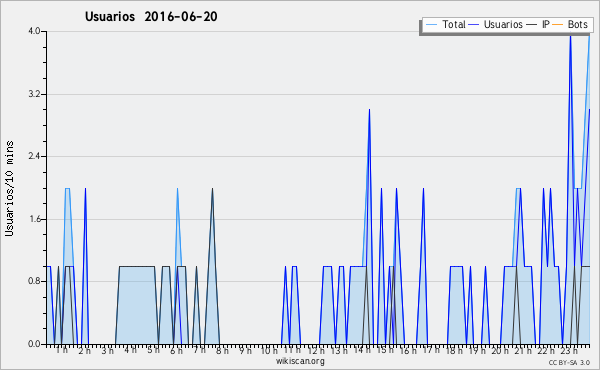Click the chart title 'Usuarios 2016-06-20'
Screen dimensions: 600x370
pos(151,17)
